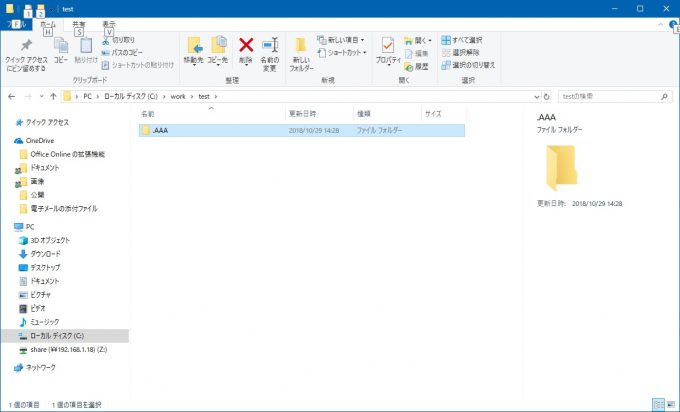Image resolution: width=680 pixels, height=412 pixels.
Task: Click Paste shortcut (ショートカットの貼り付け)
Action: pyautogui.click(x=138, y=65)
